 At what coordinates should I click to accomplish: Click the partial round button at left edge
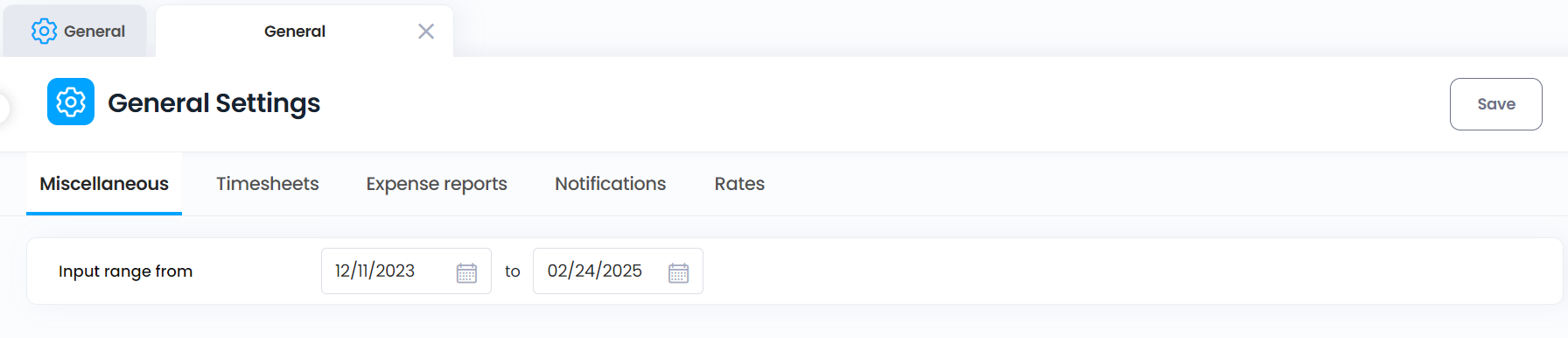click(x=3, y=108)
